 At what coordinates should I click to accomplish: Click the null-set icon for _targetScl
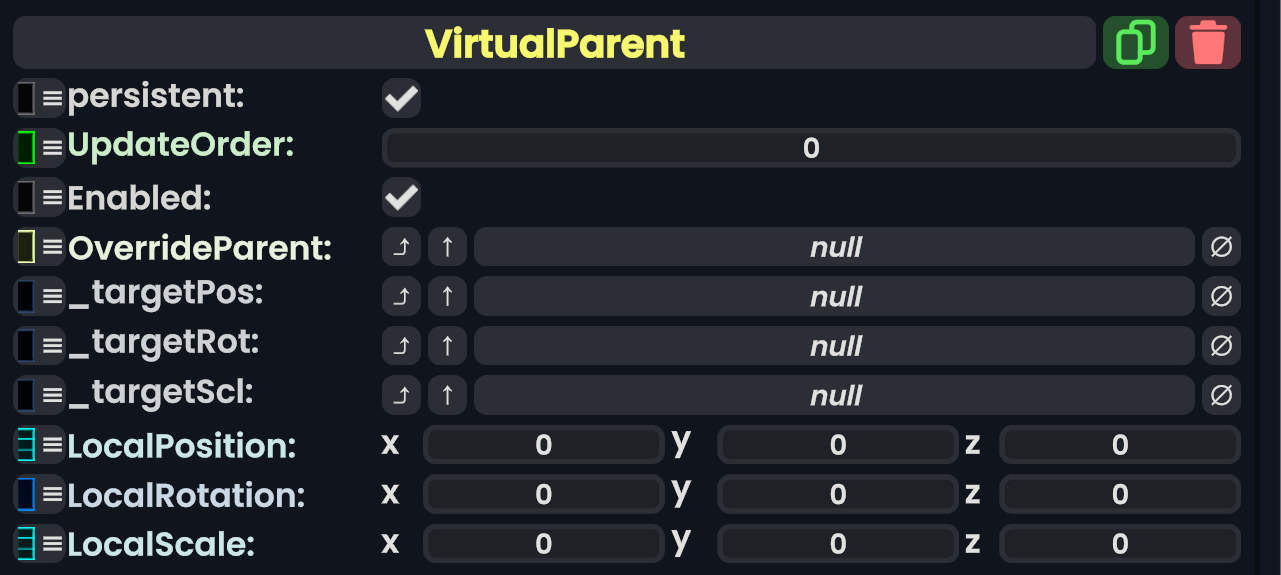pos(1221,396)
